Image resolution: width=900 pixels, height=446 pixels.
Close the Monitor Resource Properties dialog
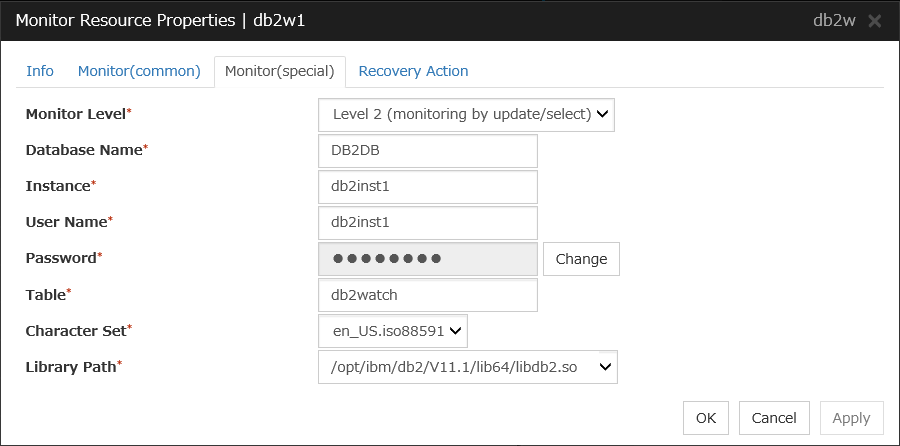[x=874, y=21]
